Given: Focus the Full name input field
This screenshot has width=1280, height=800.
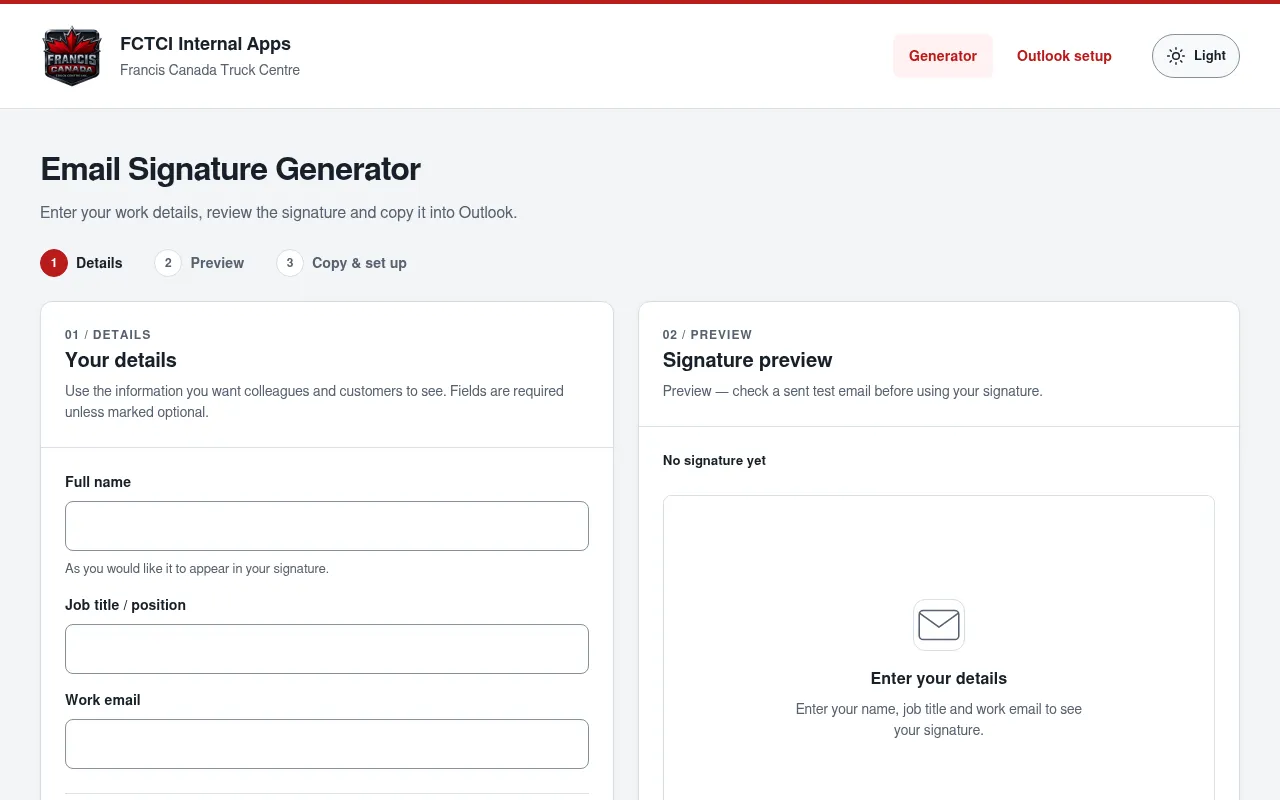Looking at the screenshot, I should (x=327, y=526).
